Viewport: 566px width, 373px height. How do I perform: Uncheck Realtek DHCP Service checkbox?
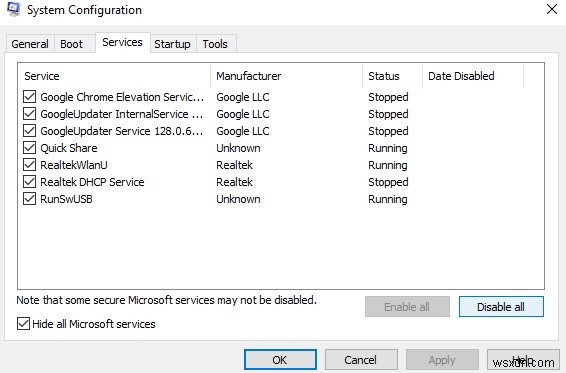30,182
